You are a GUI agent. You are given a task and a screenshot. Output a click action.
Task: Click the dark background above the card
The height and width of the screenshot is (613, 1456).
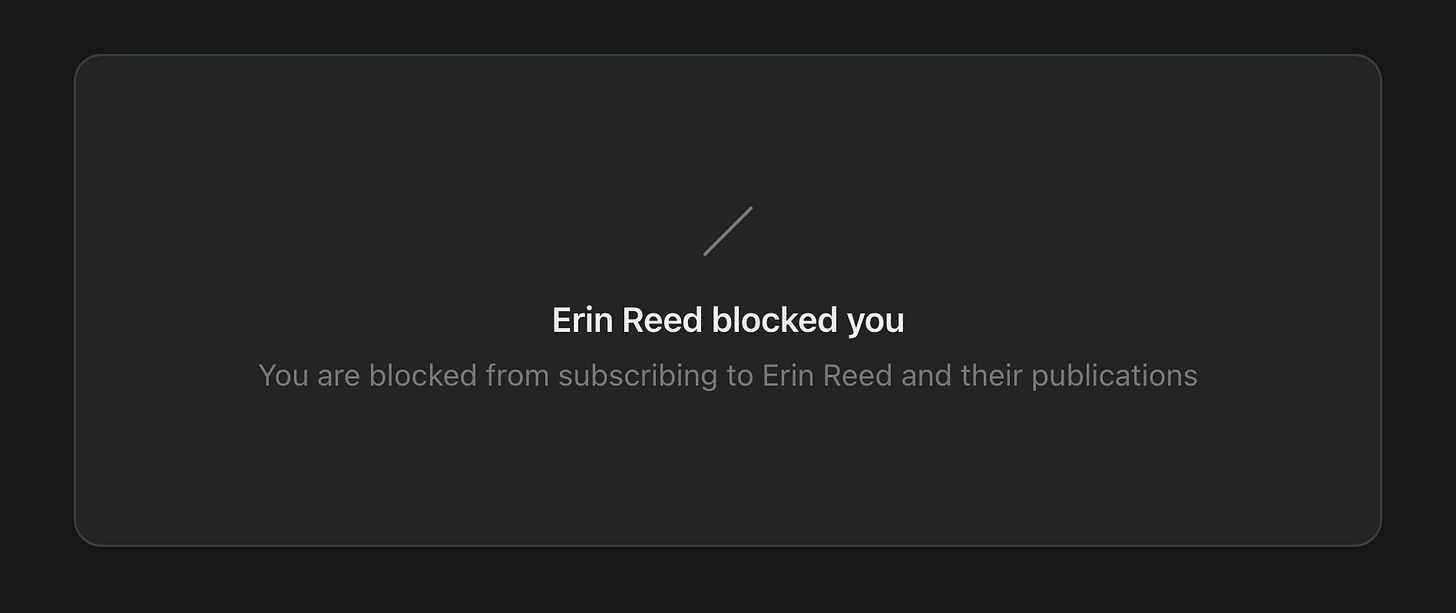click(728, 26)
